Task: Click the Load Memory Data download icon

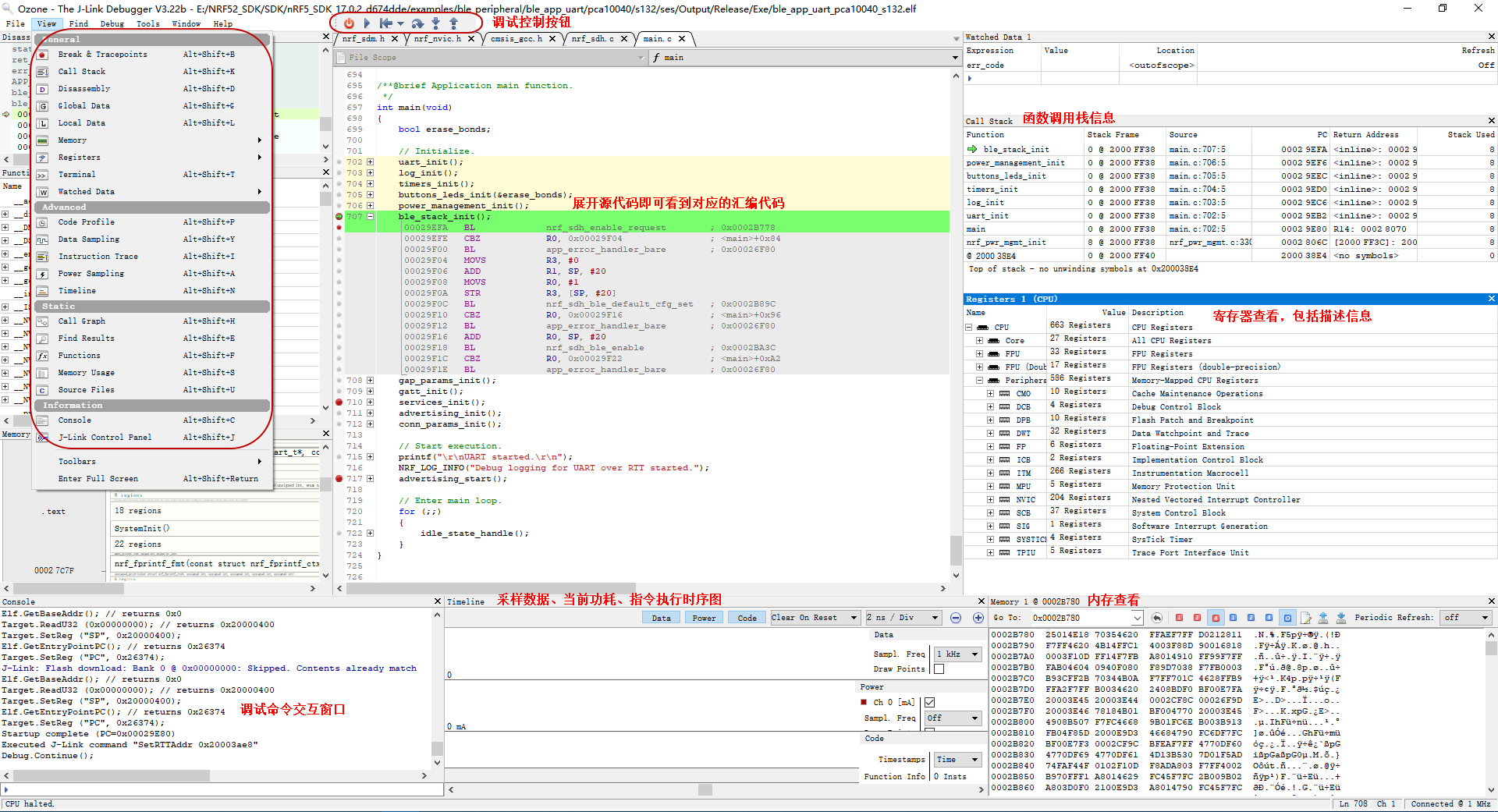Action: tap(1341, 618)
